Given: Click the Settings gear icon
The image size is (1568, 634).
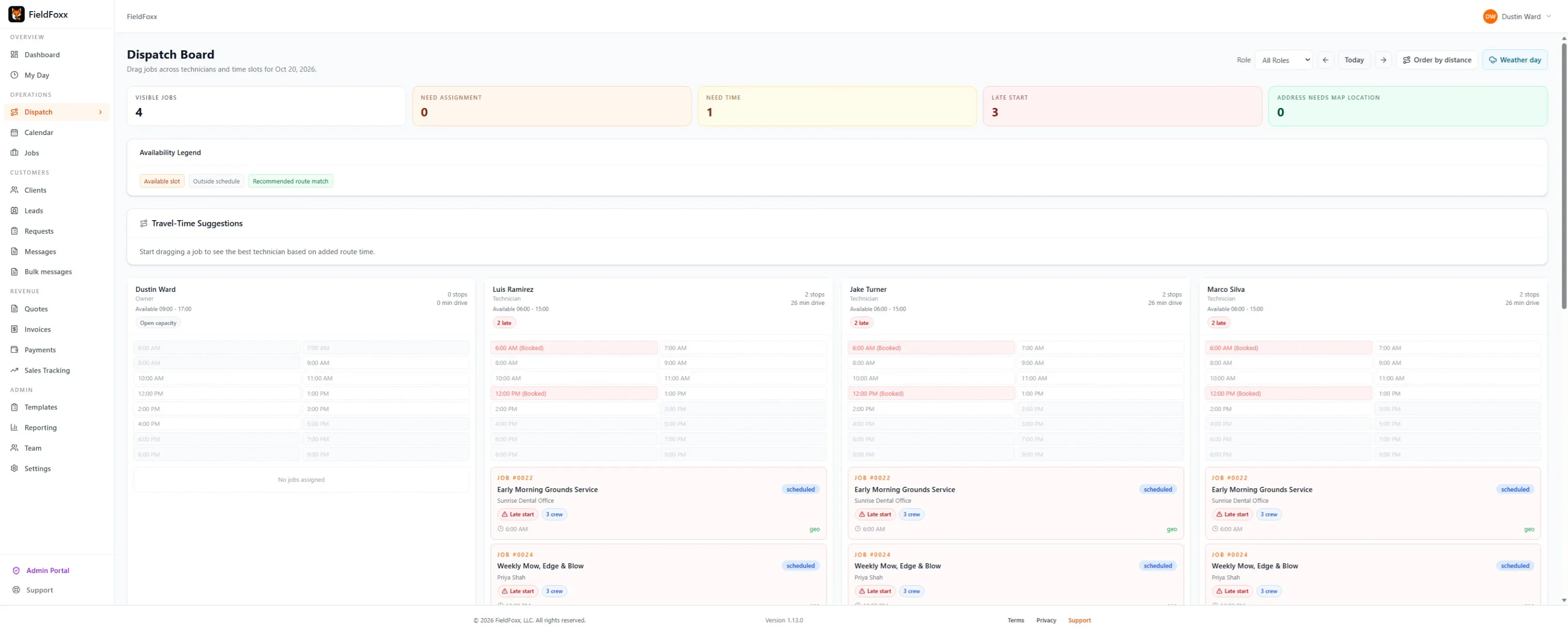Looking at the screenshot, I should (15, 468).
